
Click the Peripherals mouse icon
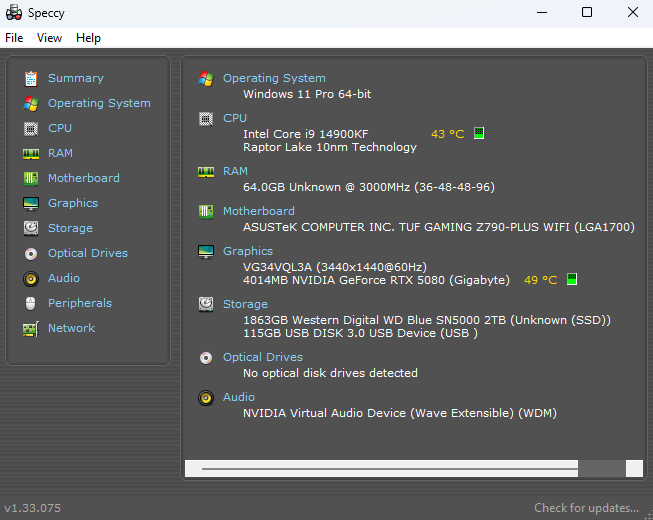coord(31,304)
